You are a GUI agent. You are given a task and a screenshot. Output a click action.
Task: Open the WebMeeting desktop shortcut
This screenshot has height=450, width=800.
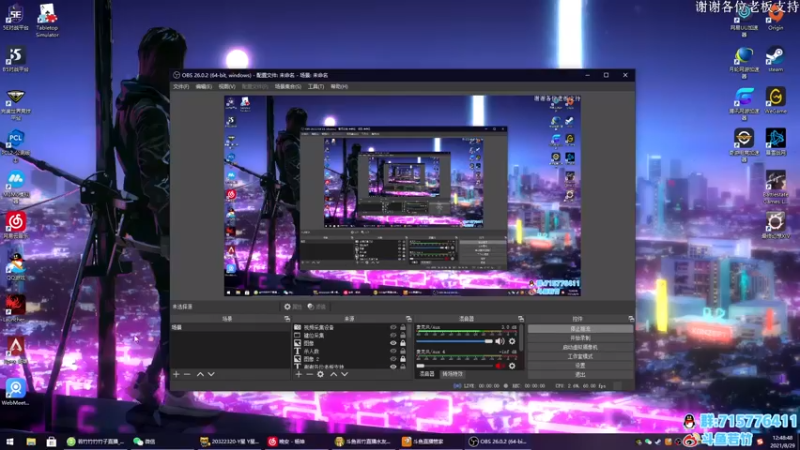click(x=15, y=392)
